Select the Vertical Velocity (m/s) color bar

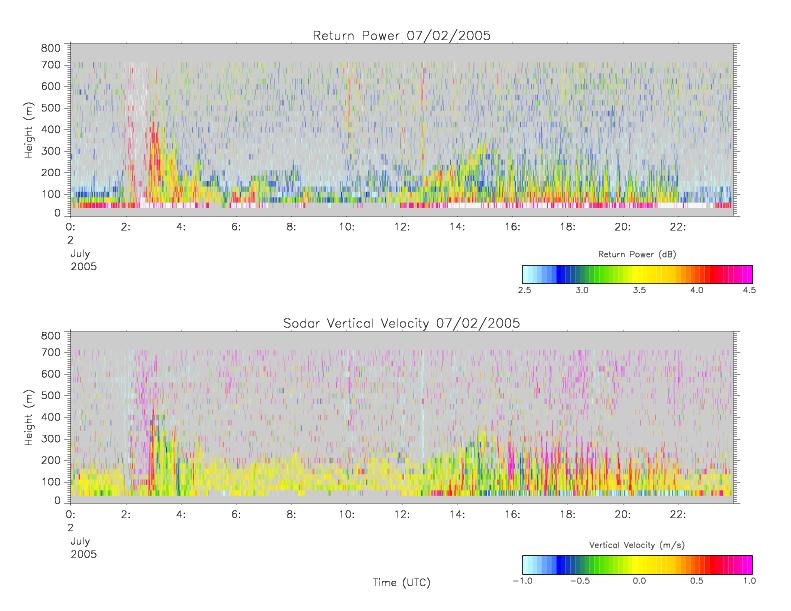click(x=637, y=565)
